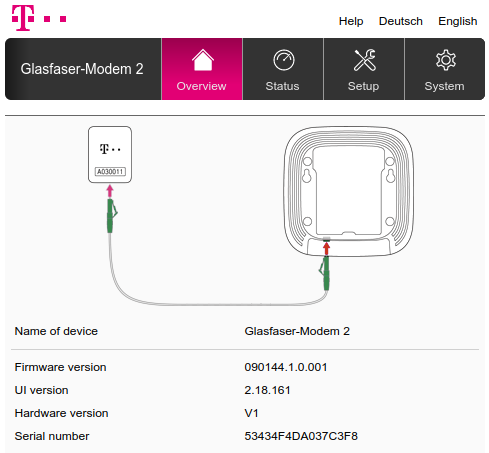This screenshot has height=453, width=489.
Task: Click the Setup wrench and screwdriver icon
Action: click(365, 60)
